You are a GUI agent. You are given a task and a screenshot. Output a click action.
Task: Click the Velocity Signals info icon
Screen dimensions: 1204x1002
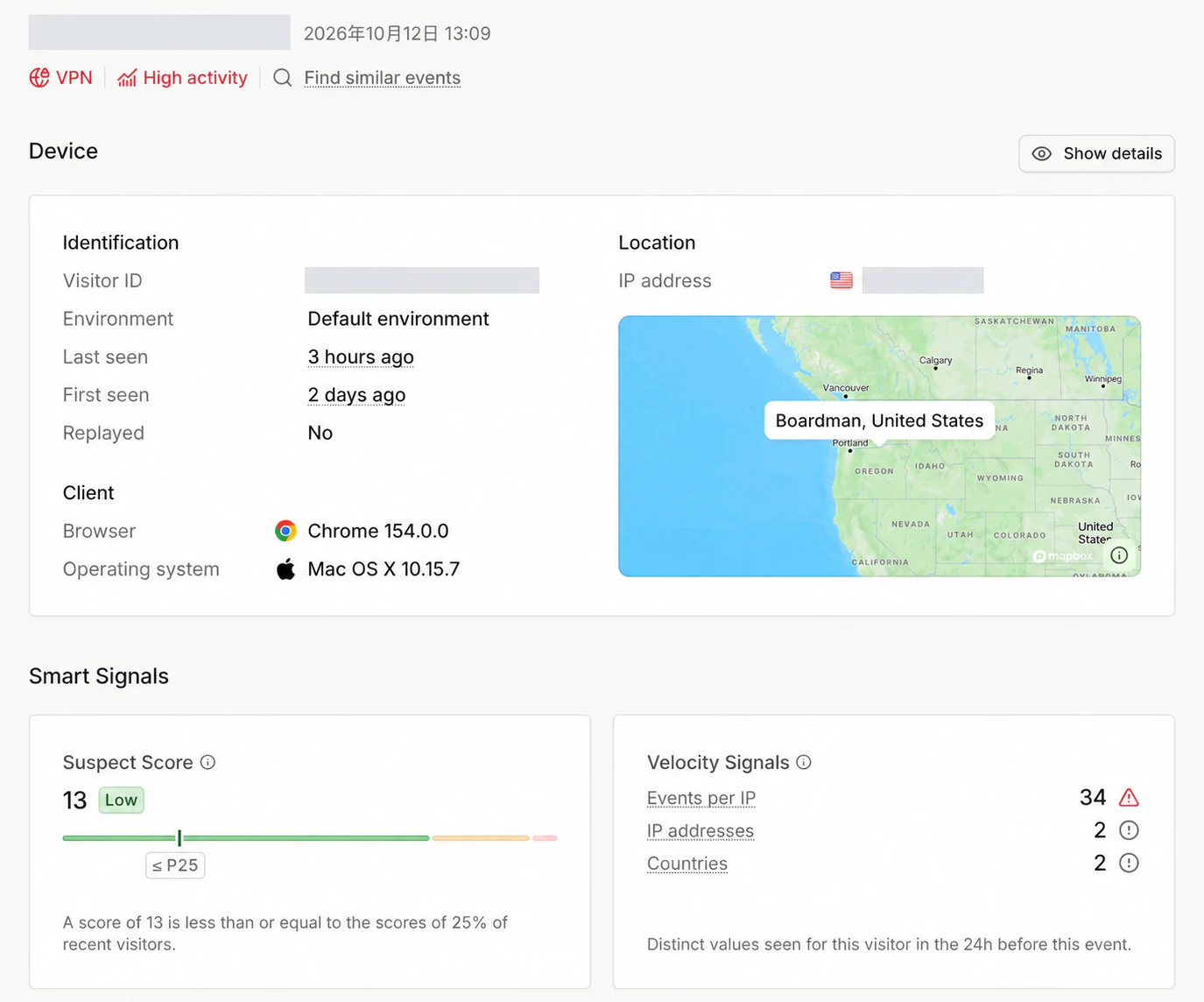(x=804, y=762)
